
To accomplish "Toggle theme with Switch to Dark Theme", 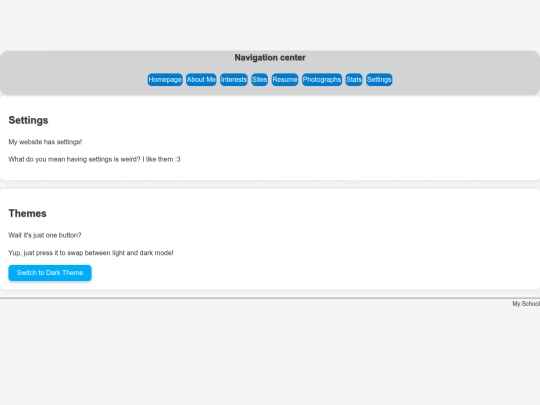I will pyautogui.click(x=50, y=273).
